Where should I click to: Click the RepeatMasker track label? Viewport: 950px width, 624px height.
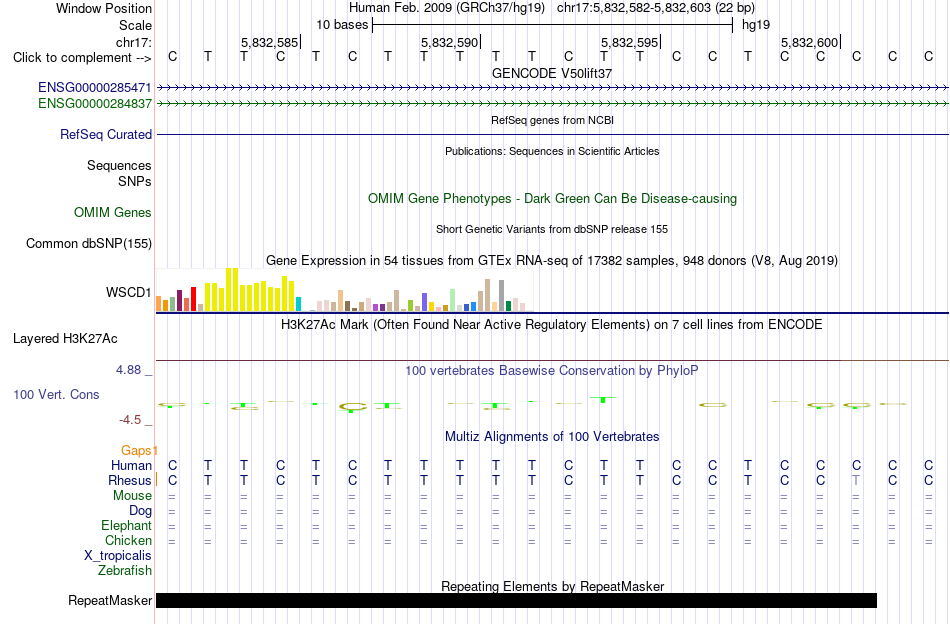(110, 600)
